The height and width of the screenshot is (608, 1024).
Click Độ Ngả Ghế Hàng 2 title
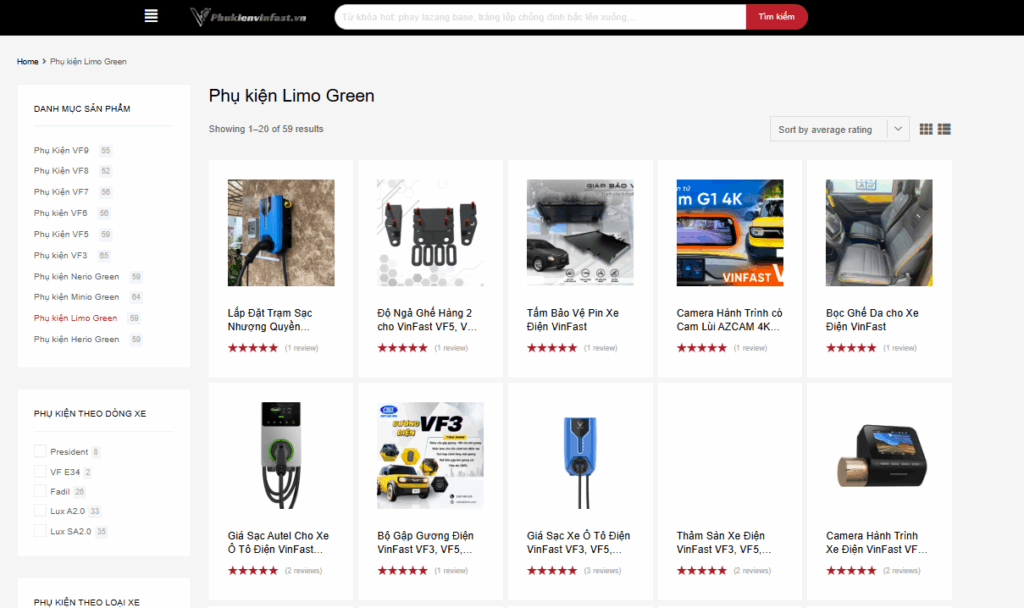pos(427,320)
